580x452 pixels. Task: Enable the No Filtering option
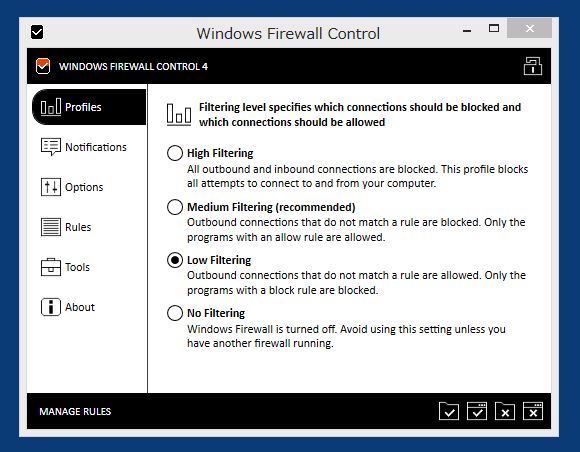tap(175, 313)
